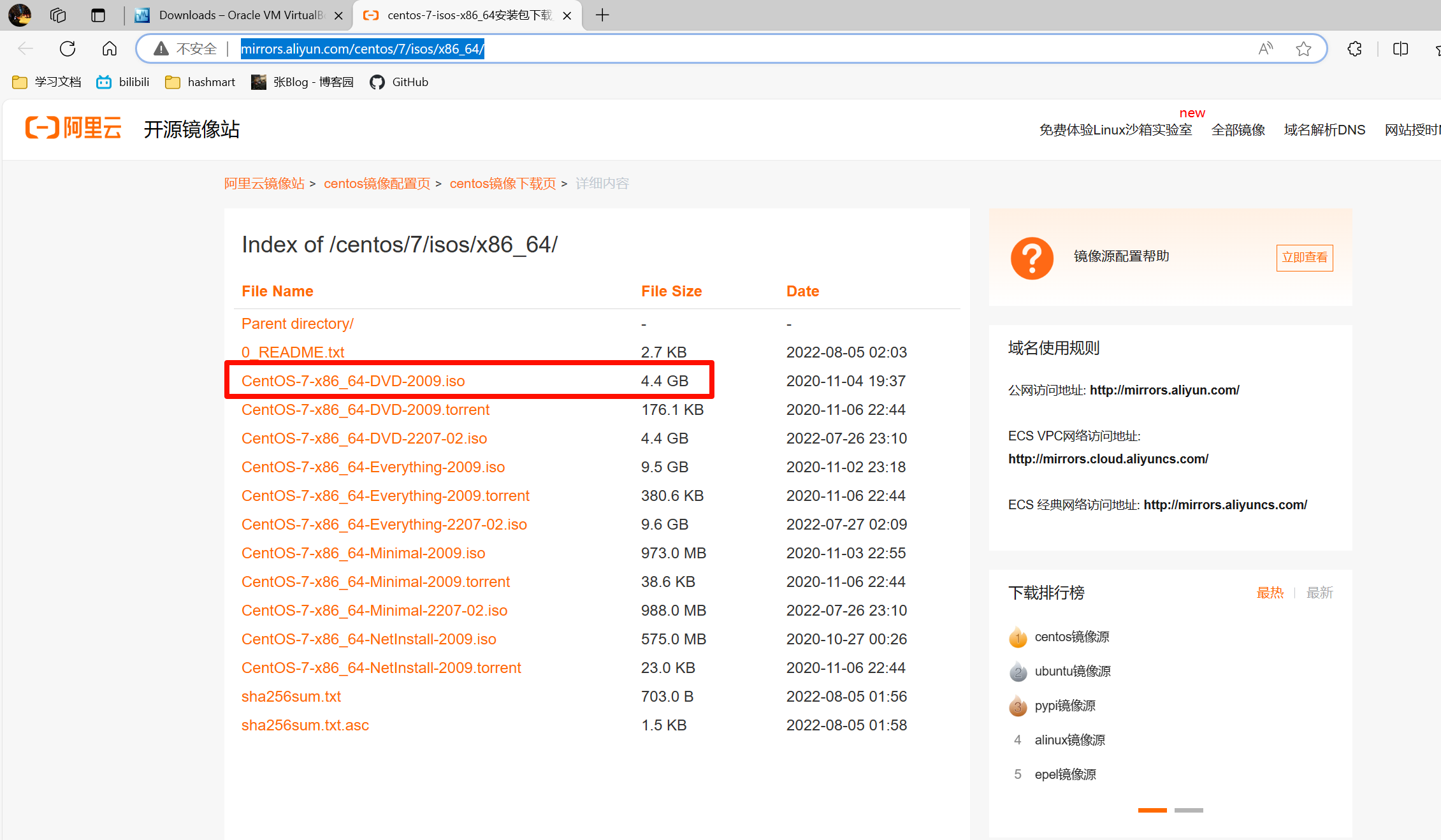Open the bilibili bookmark
Image resolution: width=1441 pixels, height=840 pixels.
click(x=123, y=82)
